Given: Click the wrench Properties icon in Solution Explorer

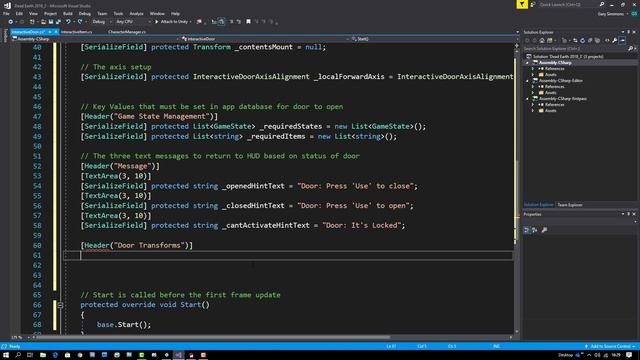Looking at the screenshot, I should 615,40.
